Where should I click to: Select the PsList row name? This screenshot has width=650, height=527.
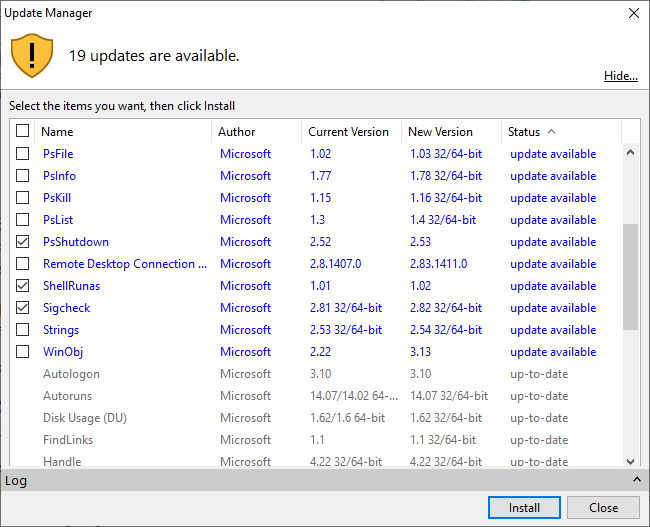pyautogui.click(x=58, y=220)
